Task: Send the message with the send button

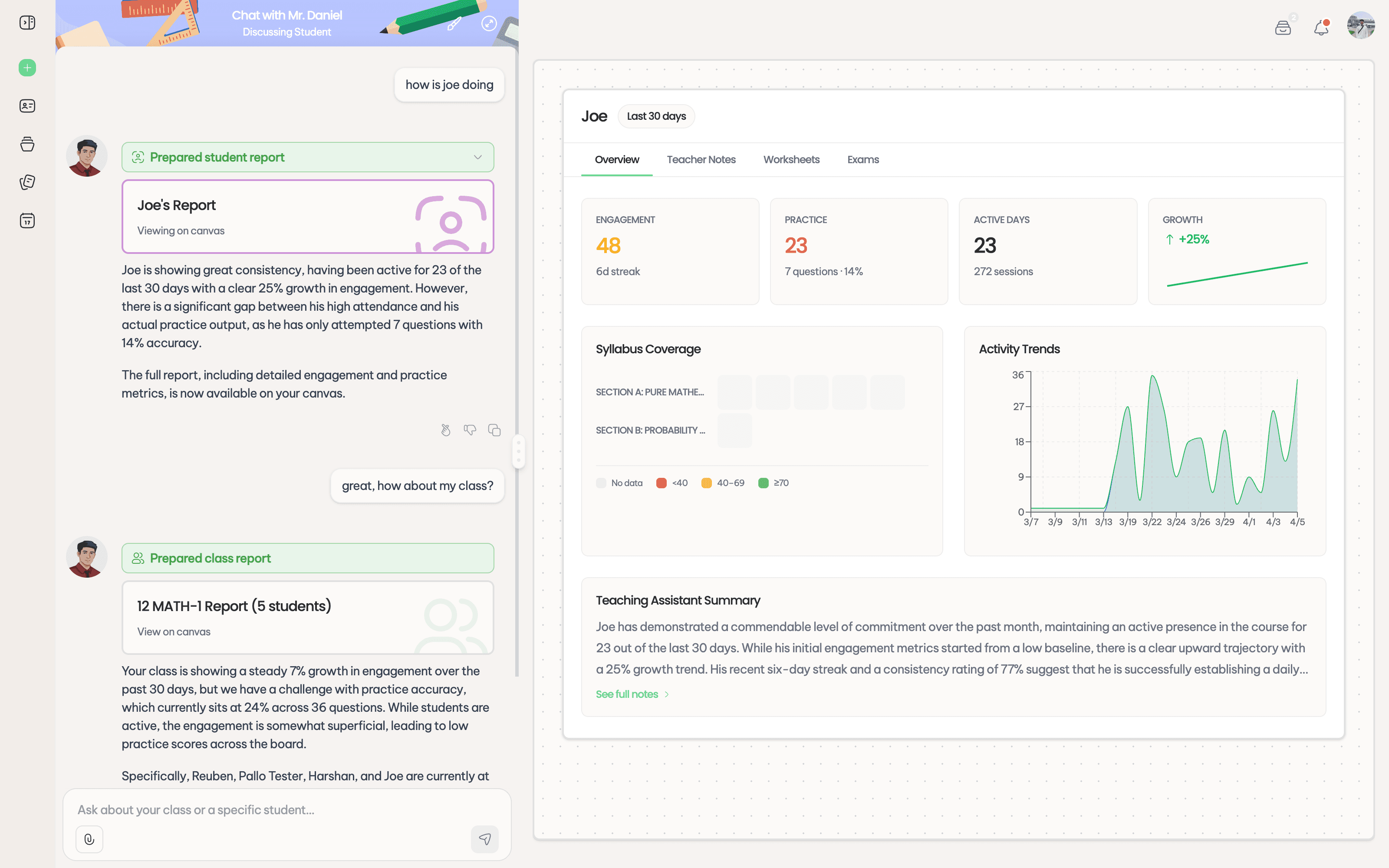Action: pos(485,839)
